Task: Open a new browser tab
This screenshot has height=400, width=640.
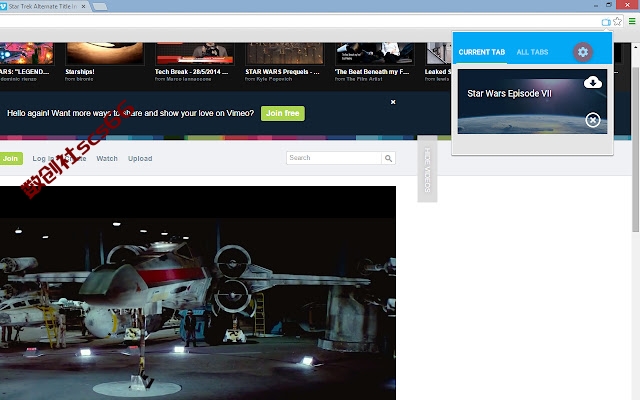Action: 100,7
